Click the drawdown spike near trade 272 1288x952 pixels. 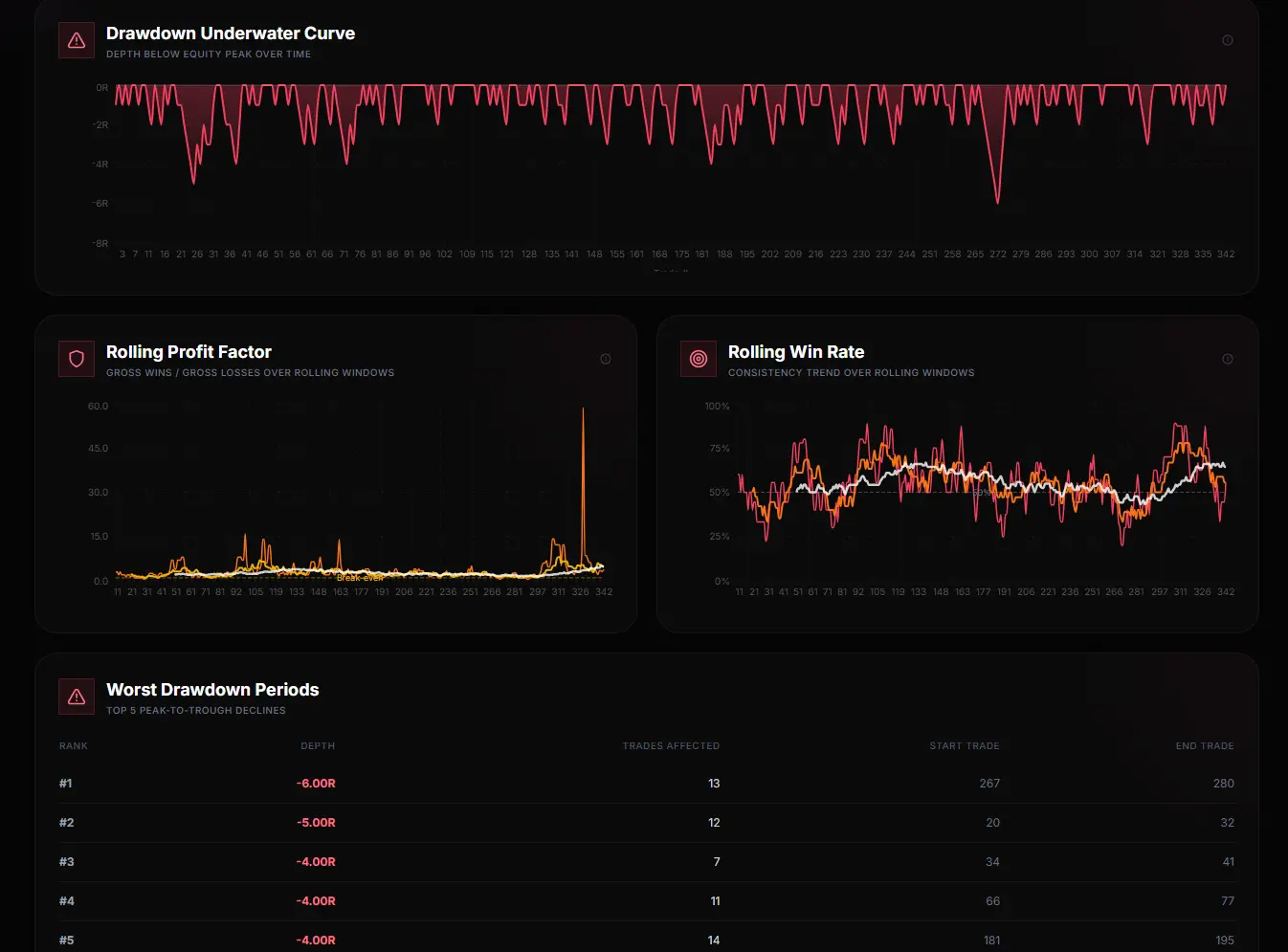pyautogui.click(x=996, y=202)
